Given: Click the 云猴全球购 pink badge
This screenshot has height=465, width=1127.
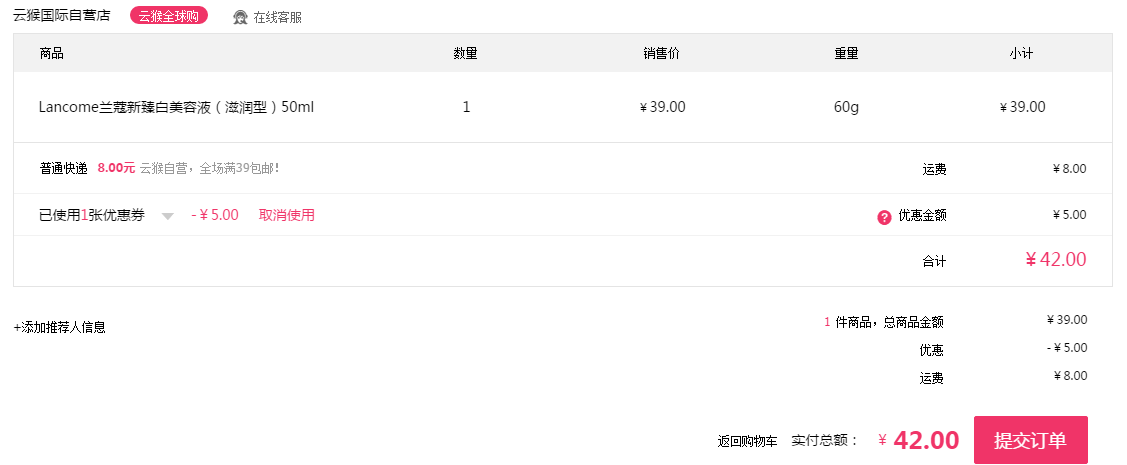Looking at the screenshot, I should pos(169,16).
